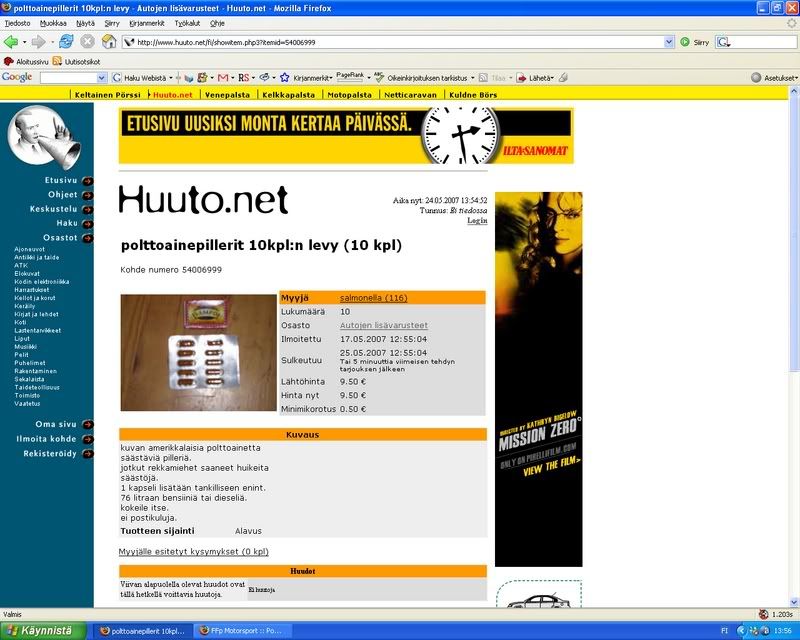Image resolution: width=800 pixels, height=640 pixels.
Task: Click the FI language indicator in system tray
Action: 724,631
